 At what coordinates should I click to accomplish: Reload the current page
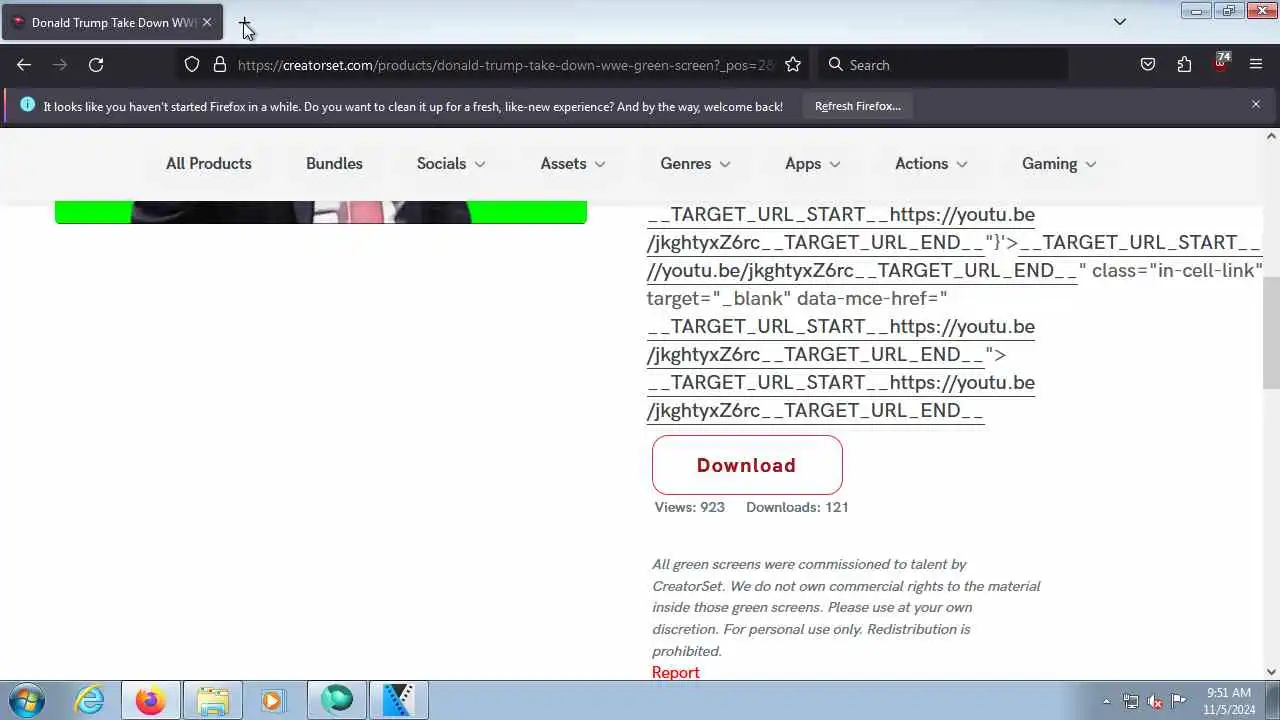[96, 65]
